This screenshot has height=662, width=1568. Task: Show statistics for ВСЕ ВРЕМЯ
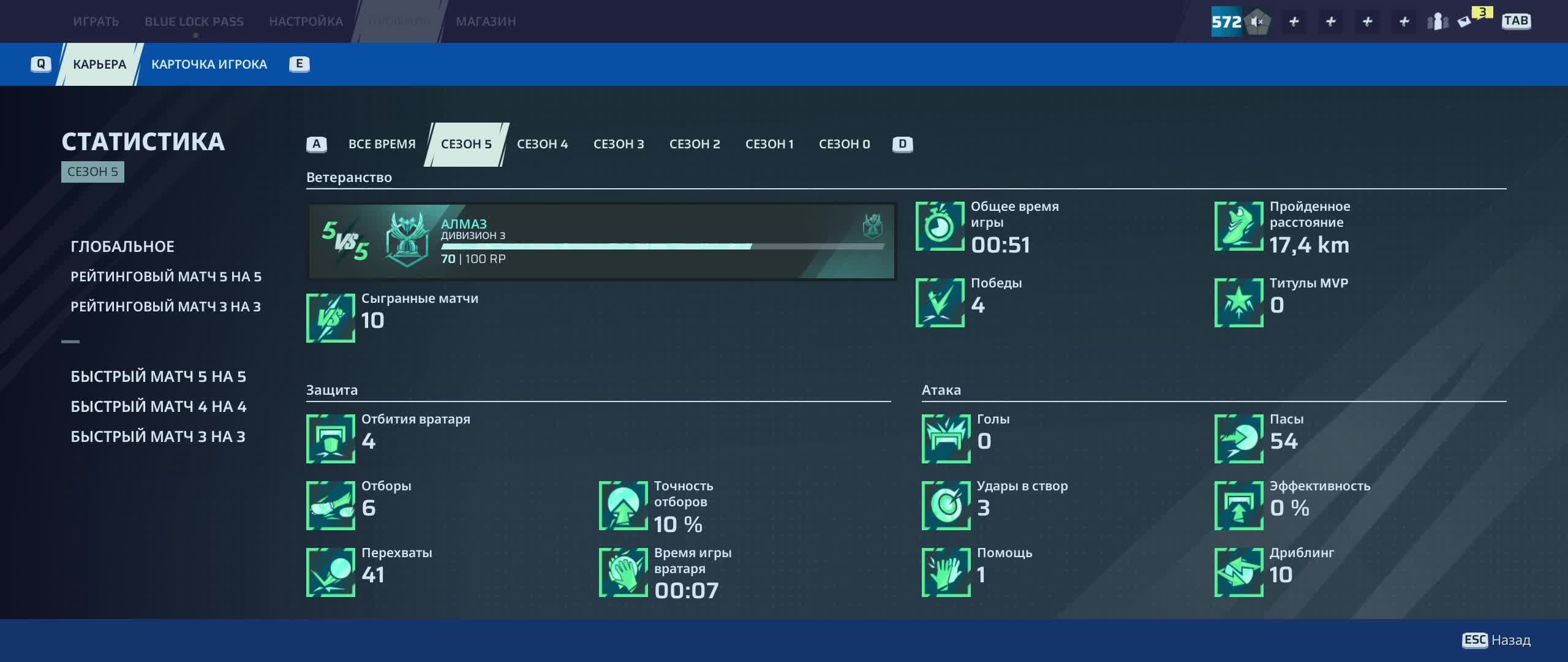tap(382, 144)
